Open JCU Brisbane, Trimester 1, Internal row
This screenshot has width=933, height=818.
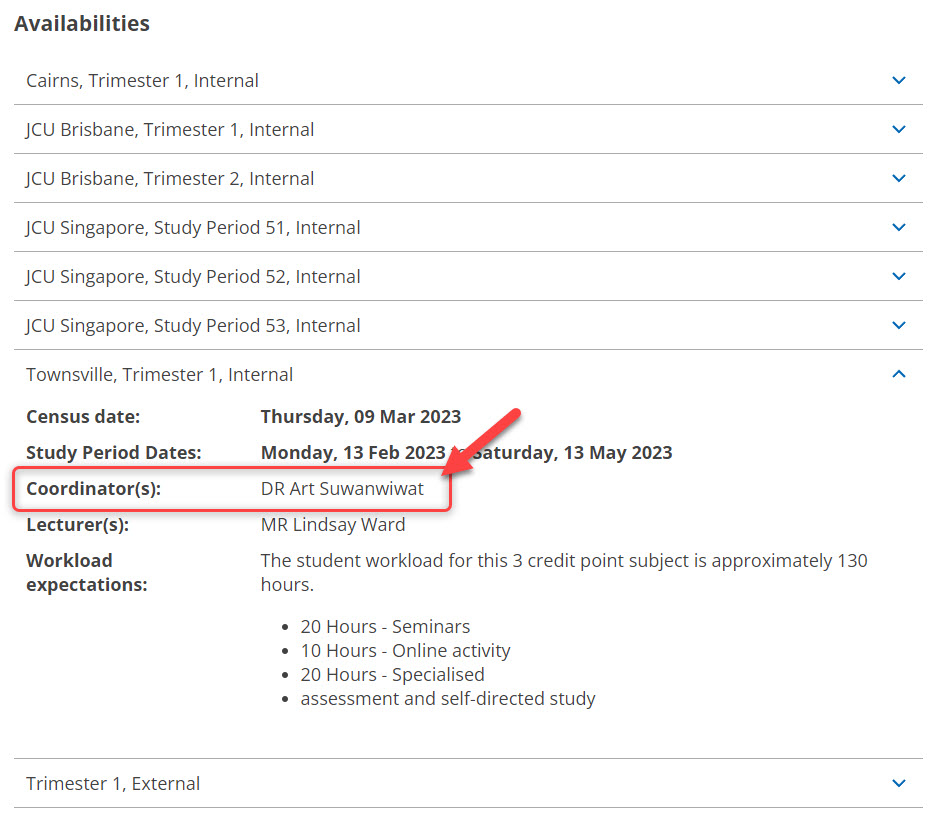pos(468,130)
